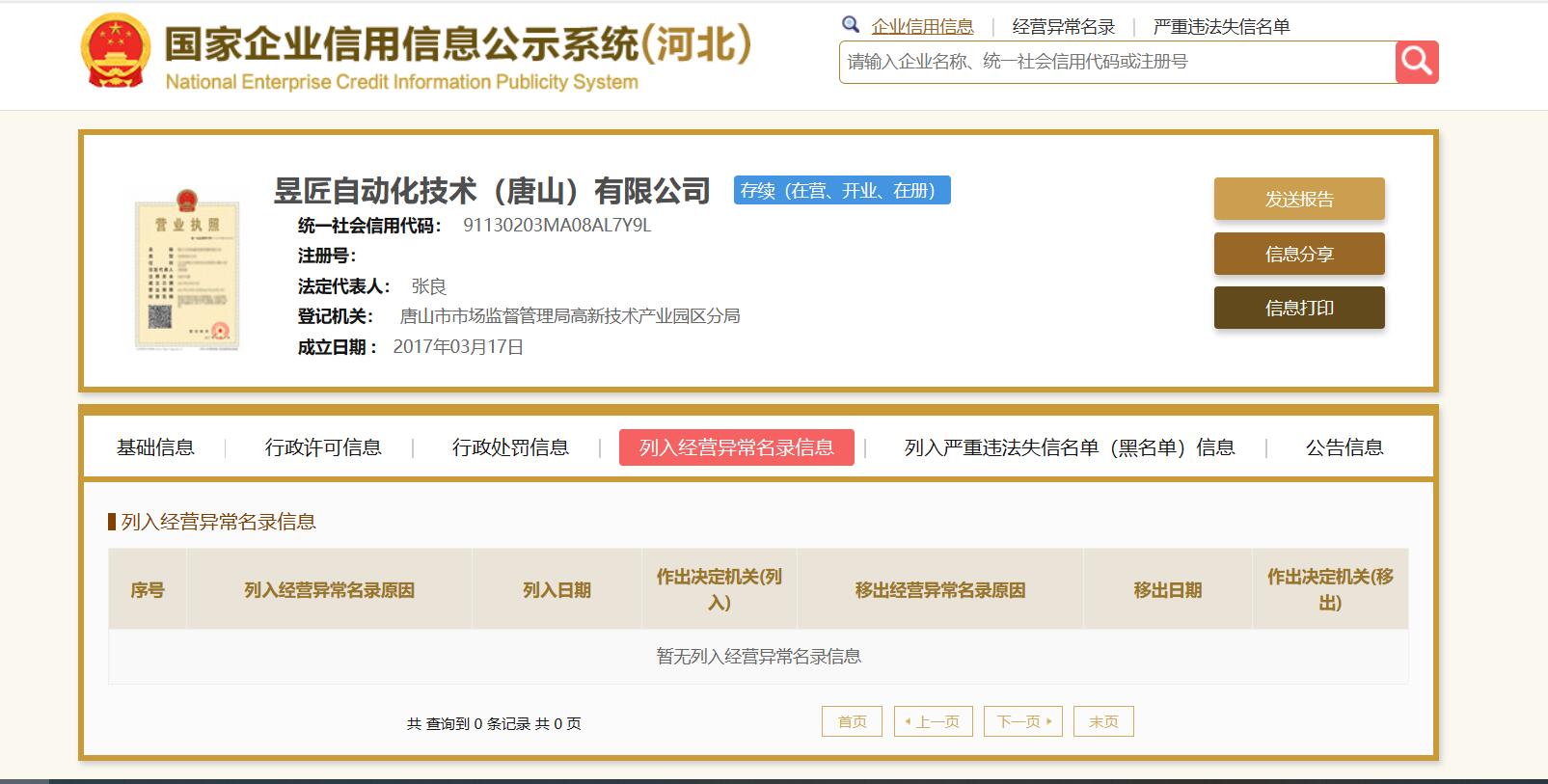The image size is (1548, 784).
Task: Click the 移出经营异常名录原因 column header
Action: 940,589
